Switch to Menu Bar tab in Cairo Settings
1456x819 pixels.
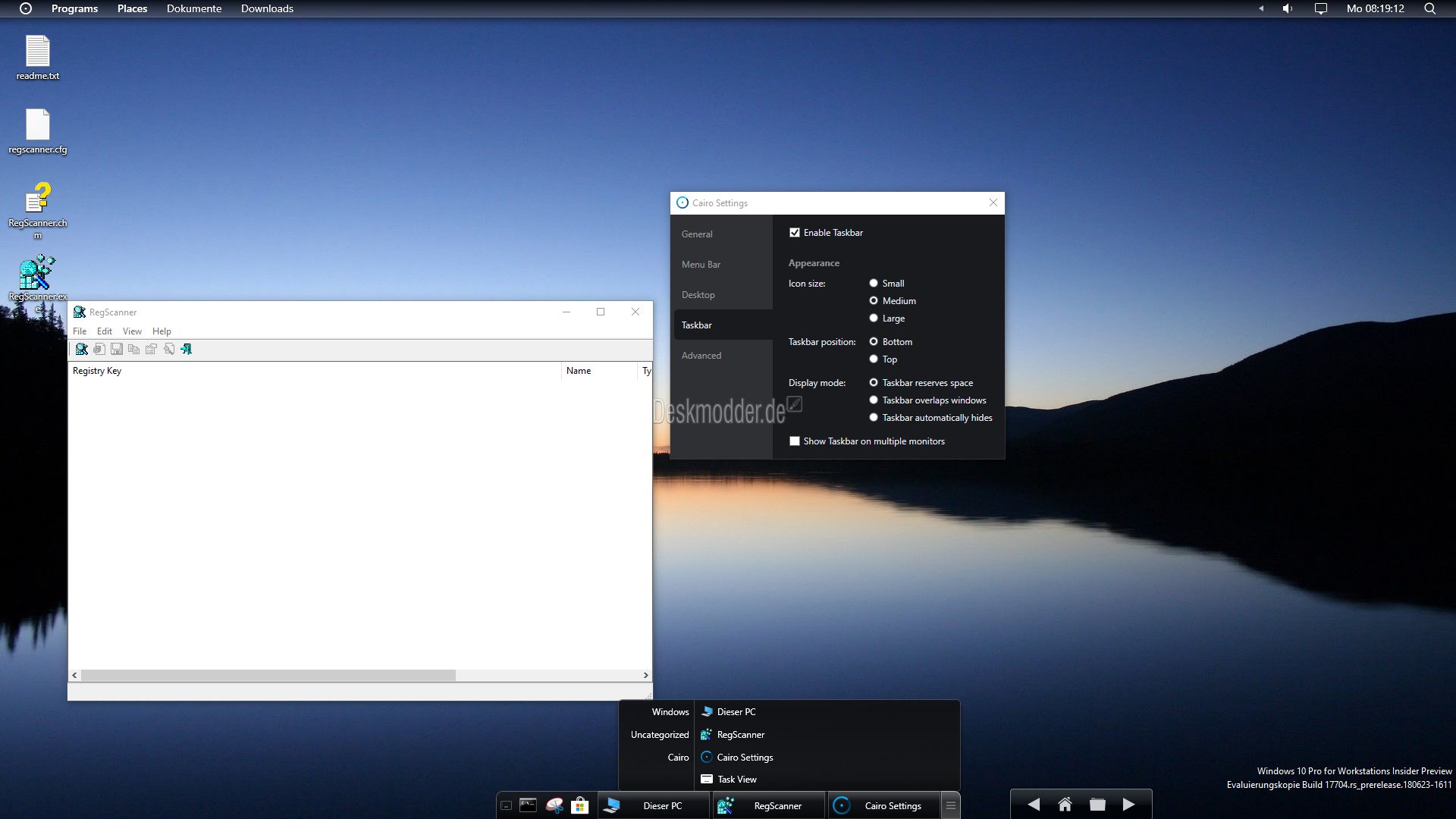723,264
